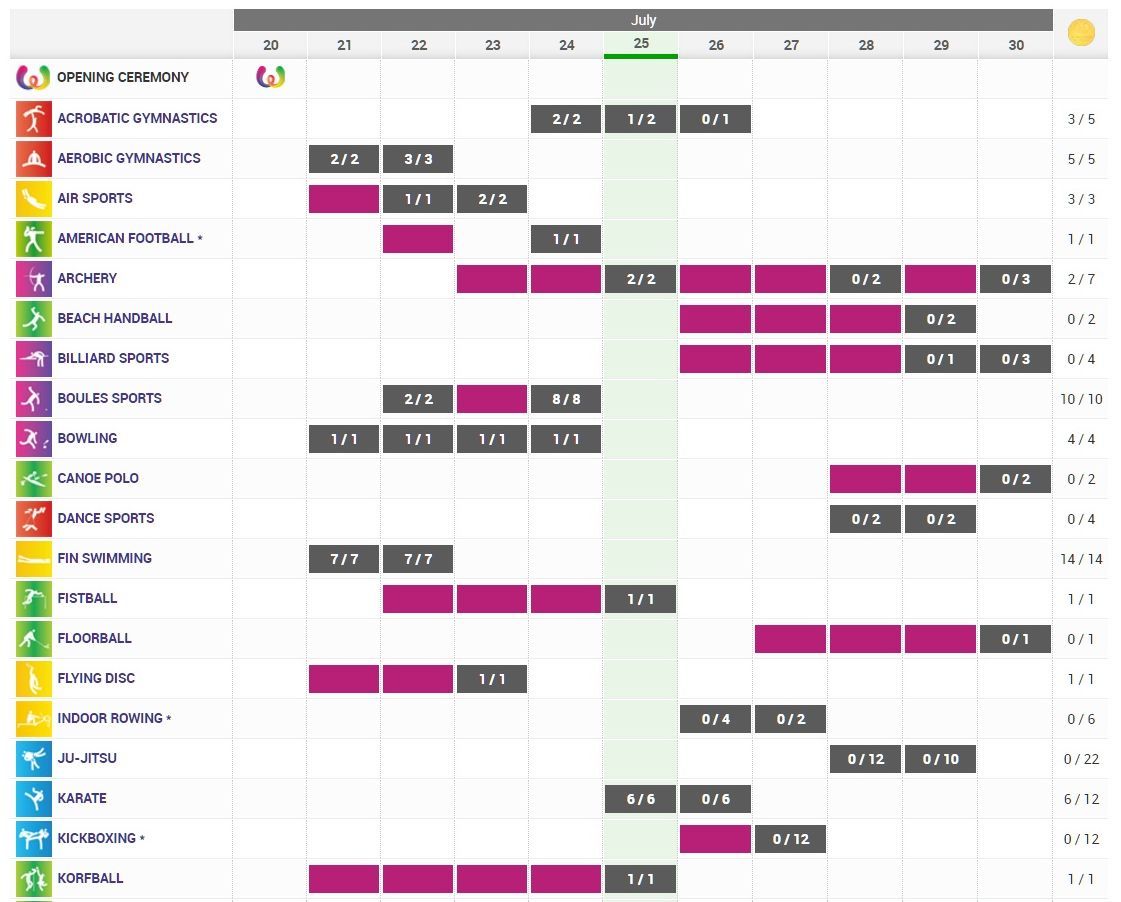
Task: Click Karate 6/6 cell on July 25
Action: pyautogui.click(x=641, y=799)
